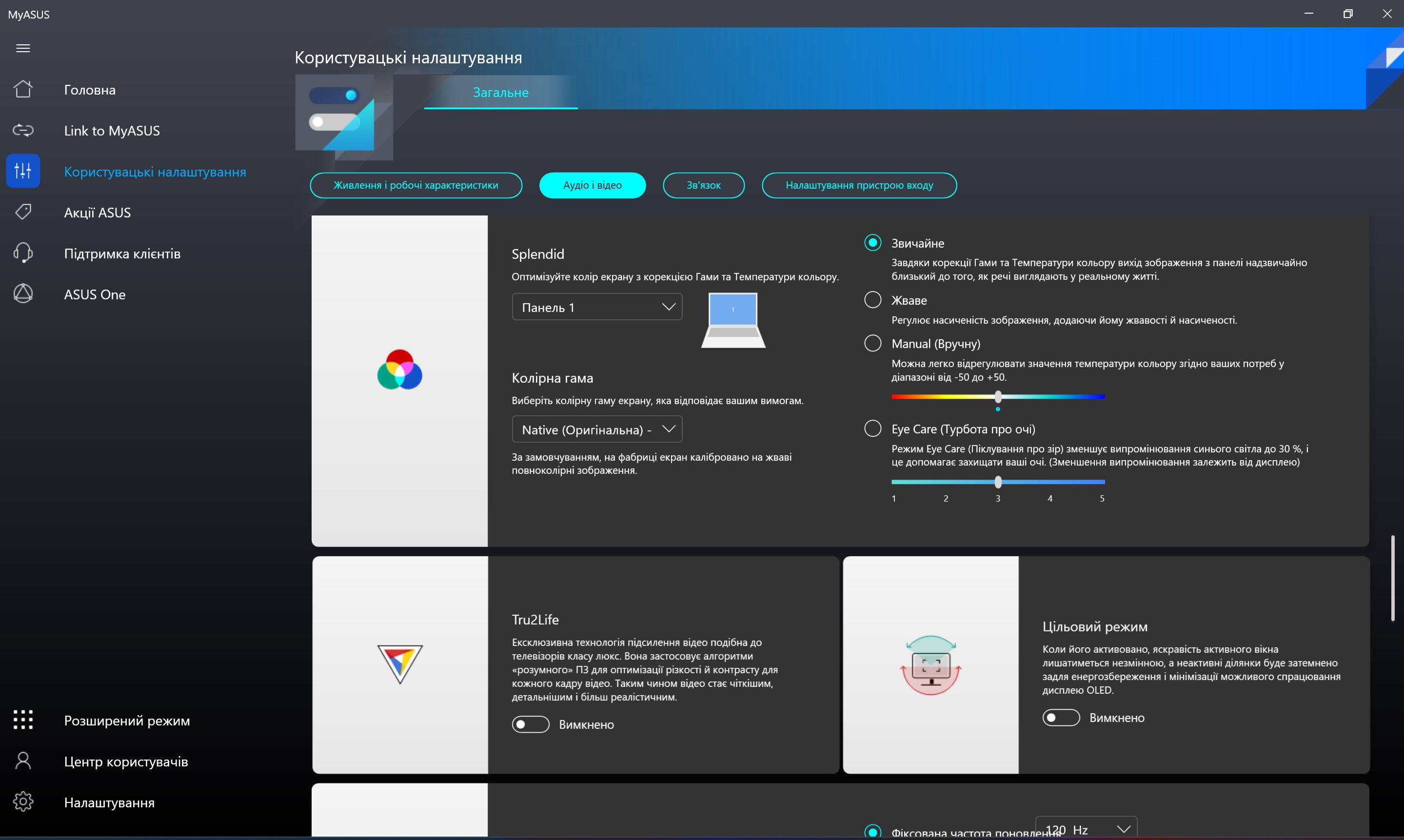Open Налаштування пристрою входу section
Screen dimensions: 1404x840
[x=859, y=185]
